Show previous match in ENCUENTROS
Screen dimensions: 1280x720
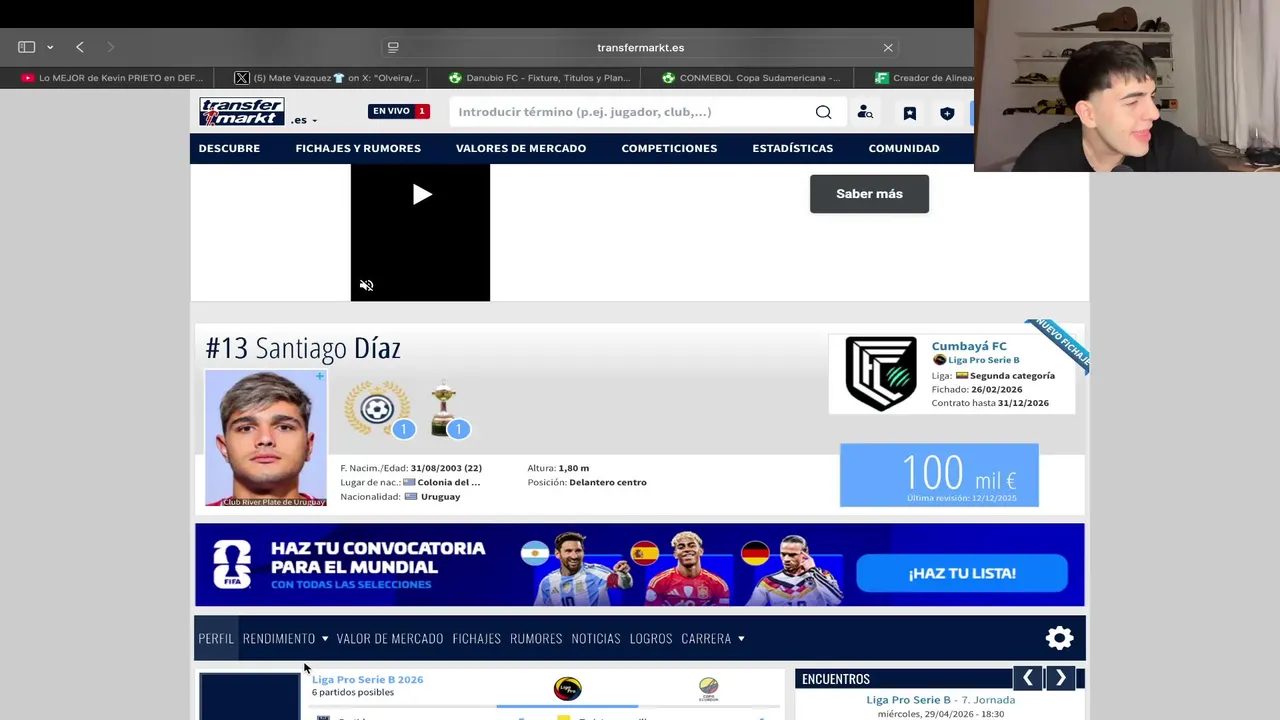tap(1027, 678)
